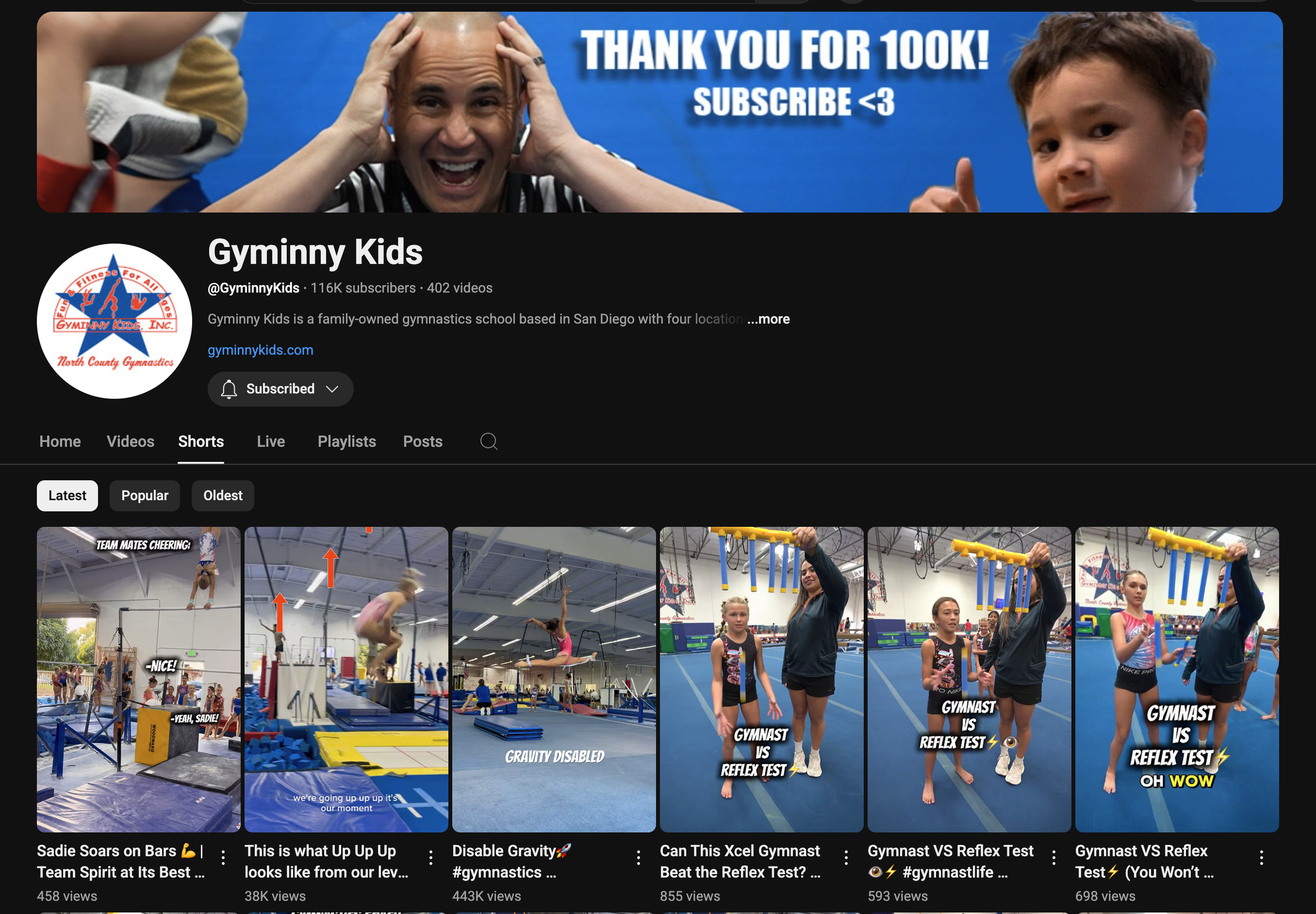Open more actions for Disable Gravity short
The height and width of the screenshot is (914, 1316).
click(x=638, y=857)
